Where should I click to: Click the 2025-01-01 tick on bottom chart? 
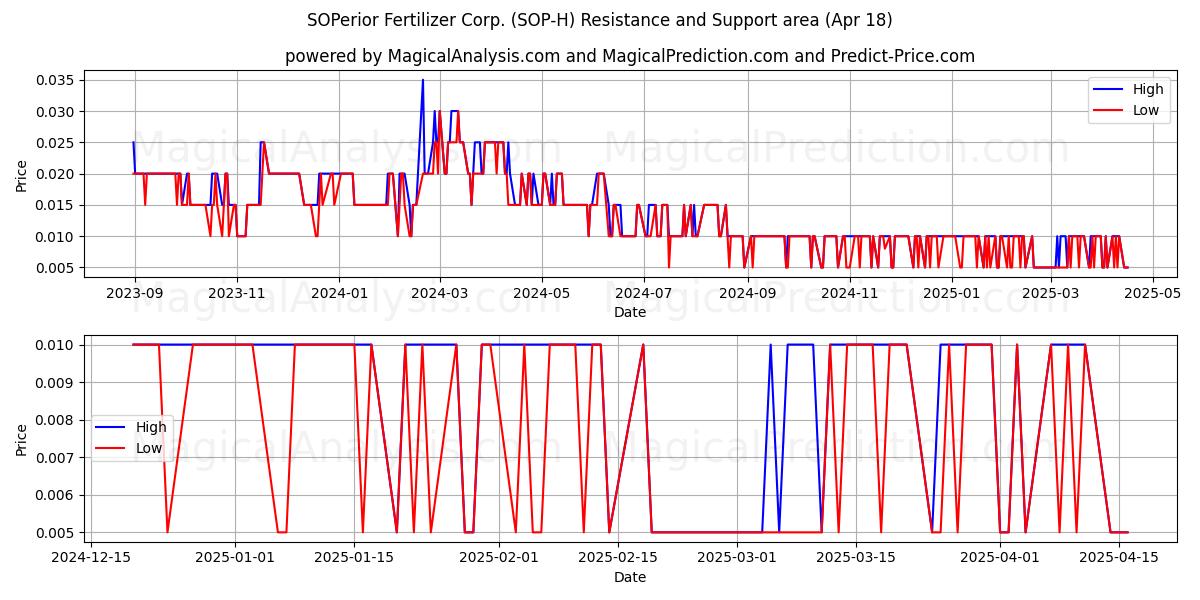pyautogui.click(x=236, y=558)
